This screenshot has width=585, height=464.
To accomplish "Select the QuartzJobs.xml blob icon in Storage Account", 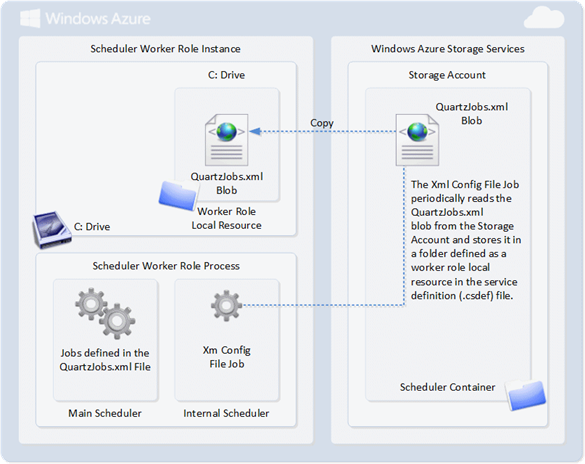I will pos(417,140).
